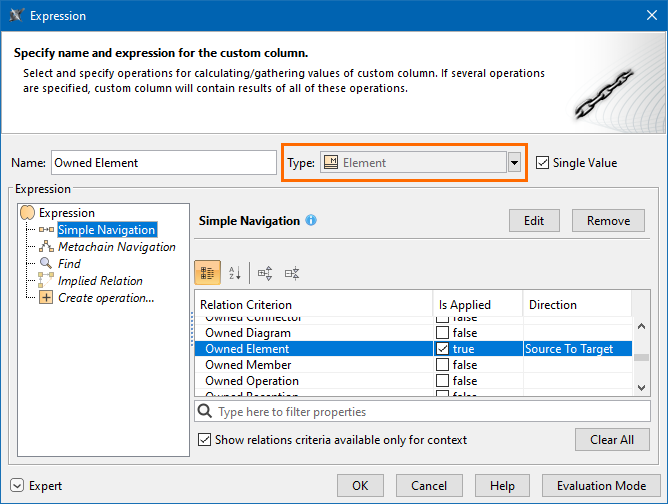668x504 pixels.
Task: Click the alphabetical sort icon
Action: [x=236, y=272]
